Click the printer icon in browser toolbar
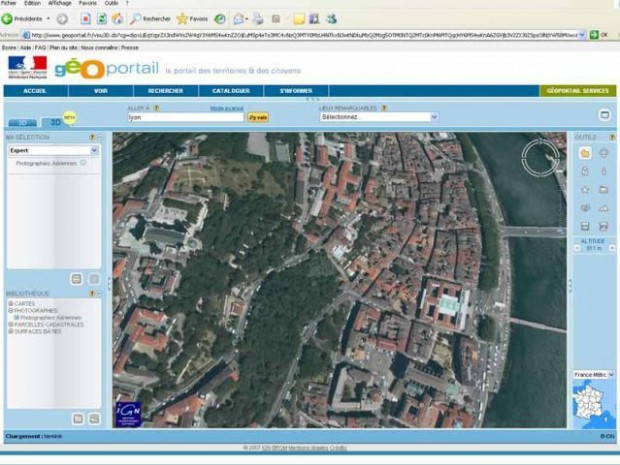This screenshot has height=465, width=620. (x=258, y=19)
